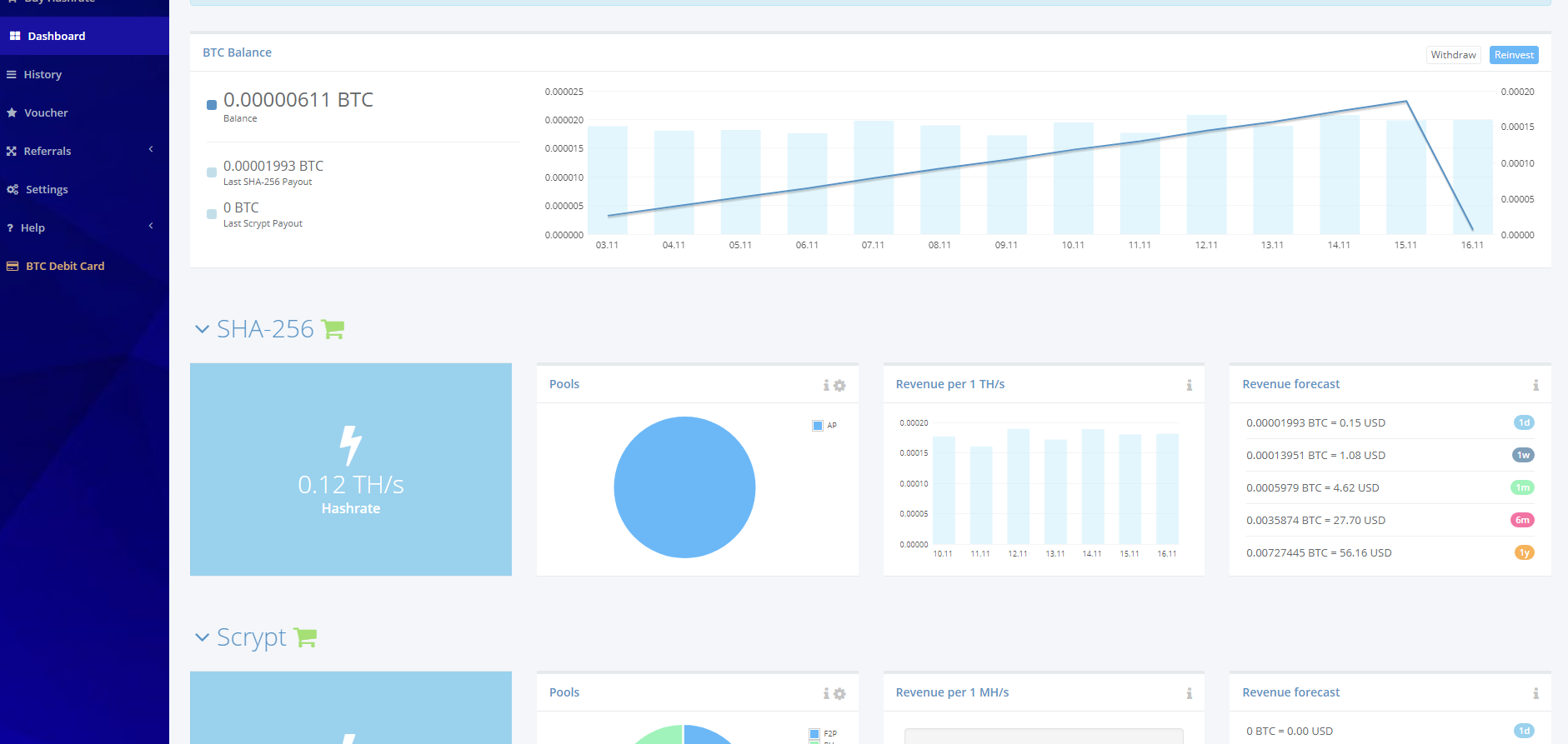Click the 6m forecast badge

(1522, 520)
